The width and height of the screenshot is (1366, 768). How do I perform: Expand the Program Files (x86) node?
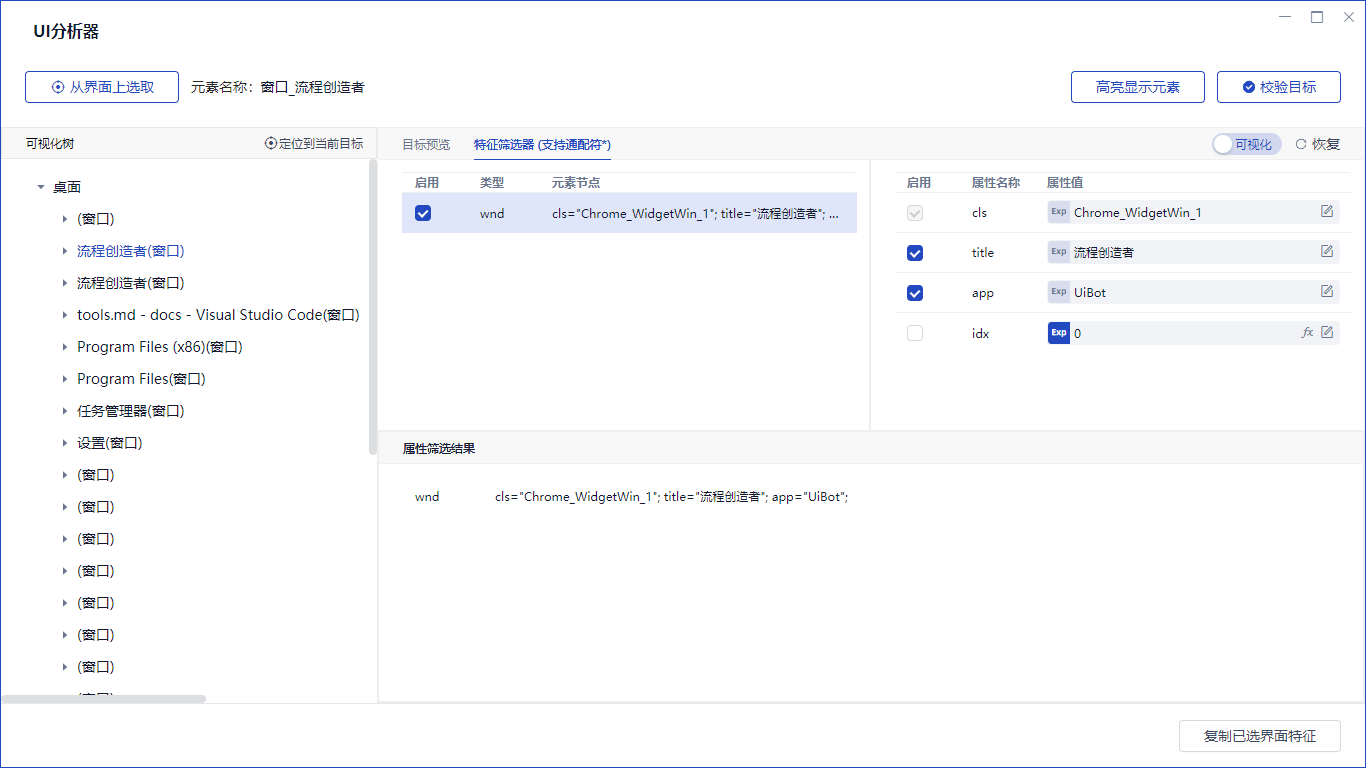click(65, 347)
